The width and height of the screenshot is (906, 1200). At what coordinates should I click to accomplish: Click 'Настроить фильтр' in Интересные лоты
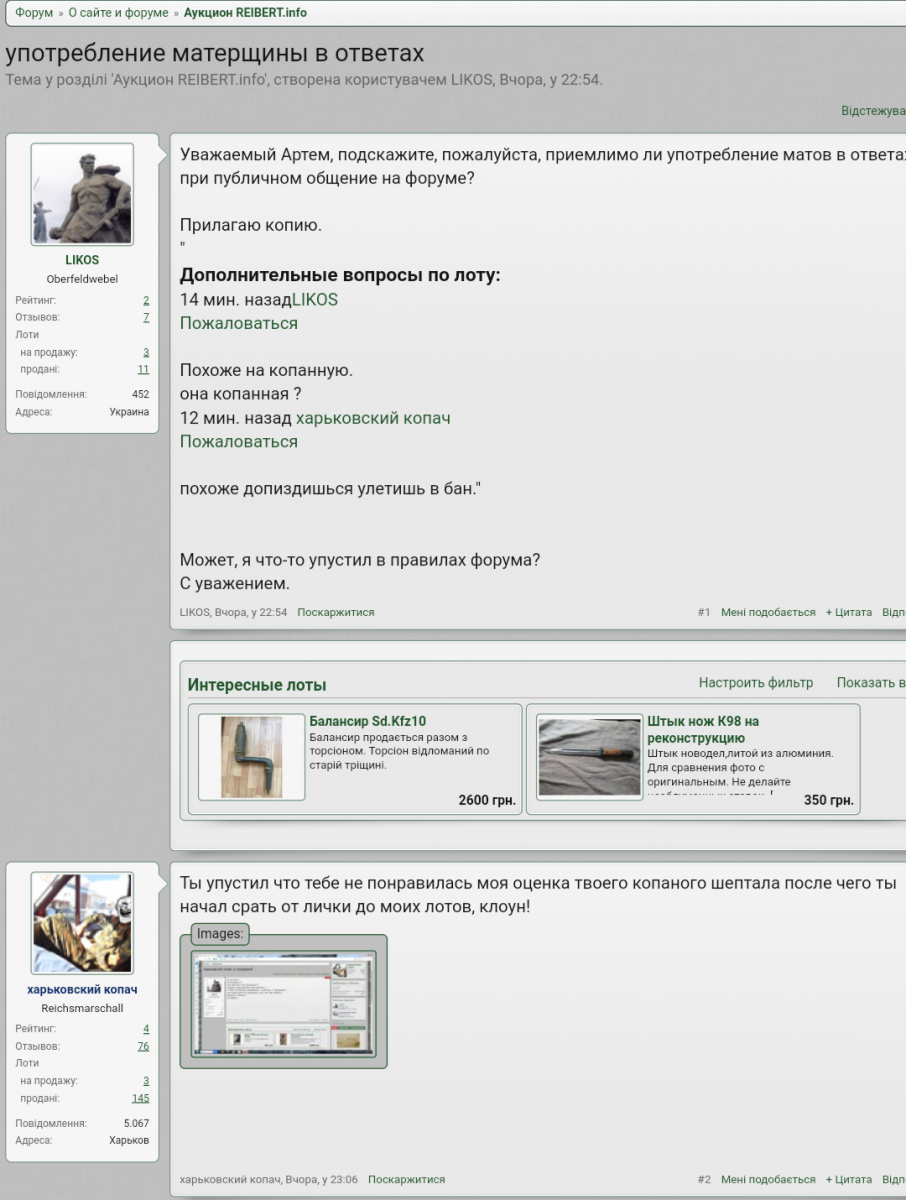(x=755, y=683)
